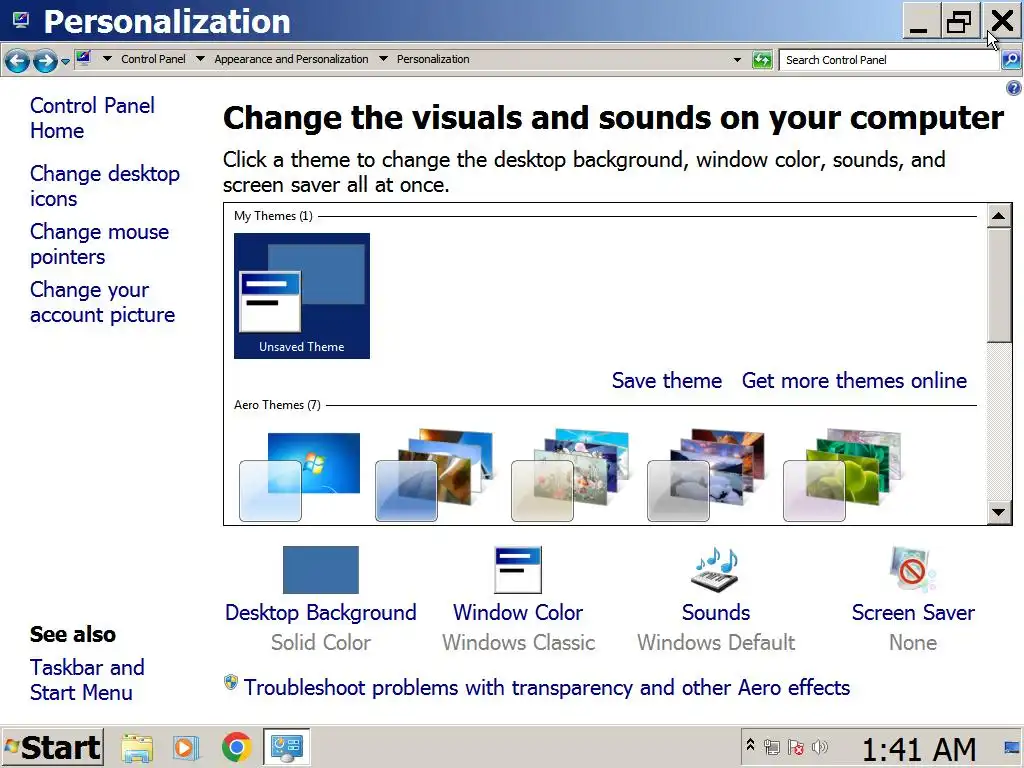Expand dropdown before Control Panel breadcrumb
Screen dimensions: 1024x768
(x=107, y=59)
